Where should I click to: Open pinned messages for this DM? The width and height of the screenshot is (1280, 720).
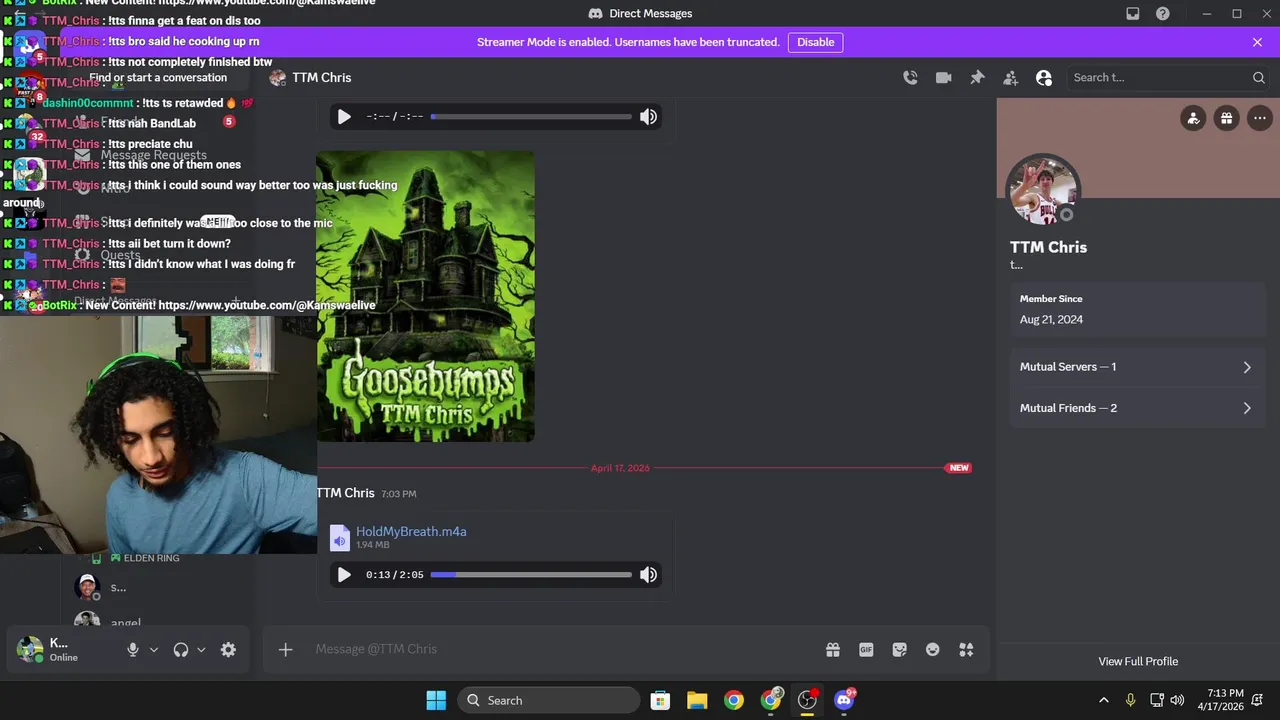coord(977,78)
